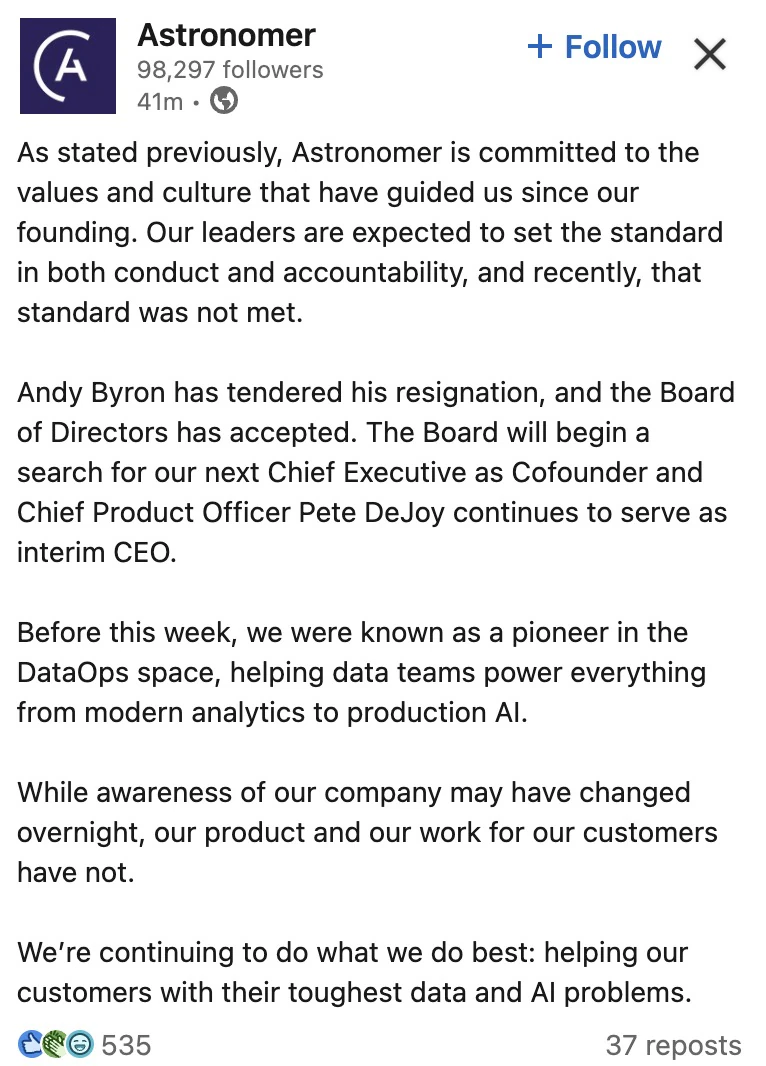The width and height of the screenshot is (766, 1066).
Task: Click the paragraph starting "As stated previously"
Action: [370, 232]
